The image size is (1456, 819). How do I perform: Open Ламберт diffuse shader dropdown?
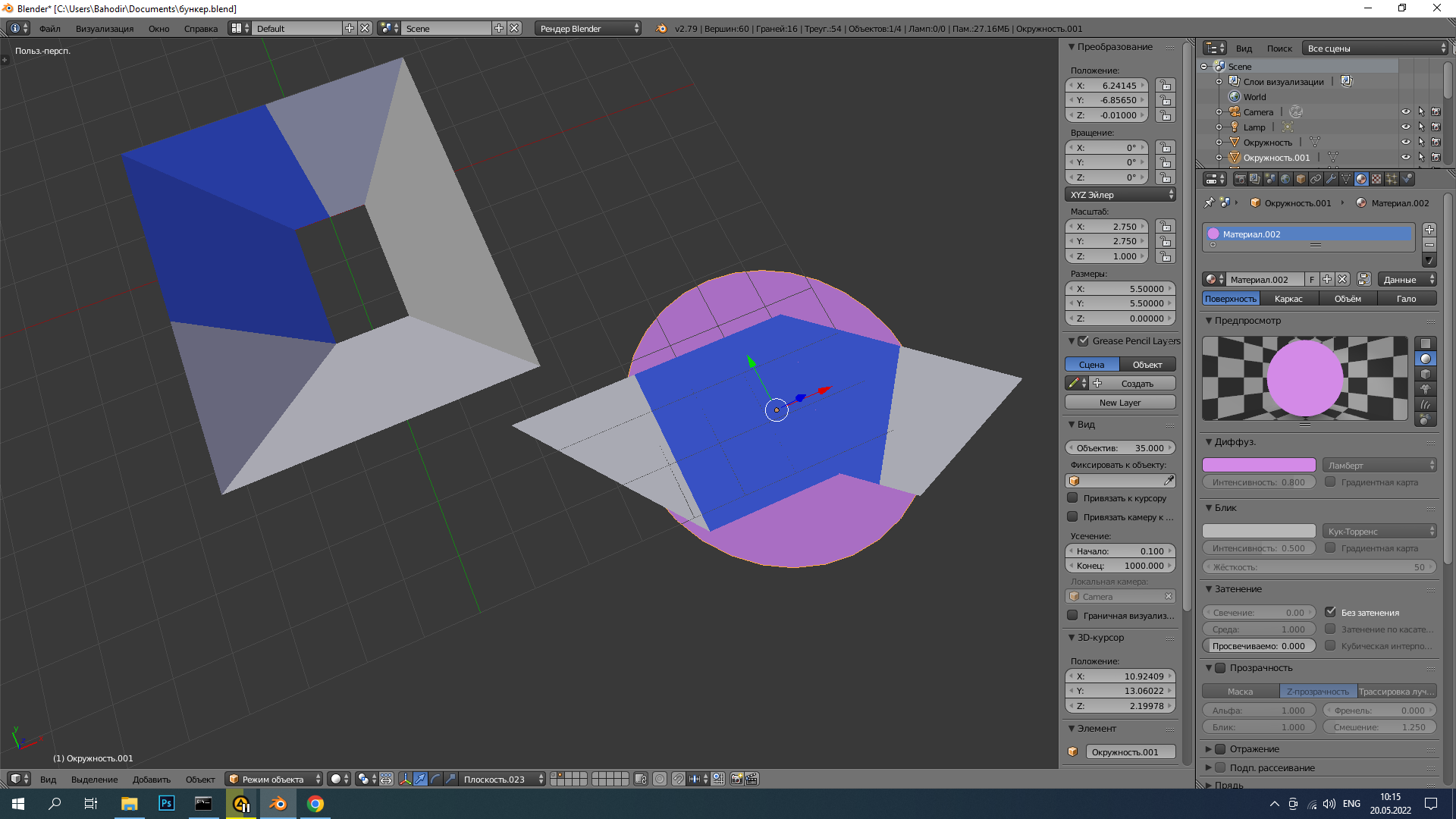(x=1379, y=465)
